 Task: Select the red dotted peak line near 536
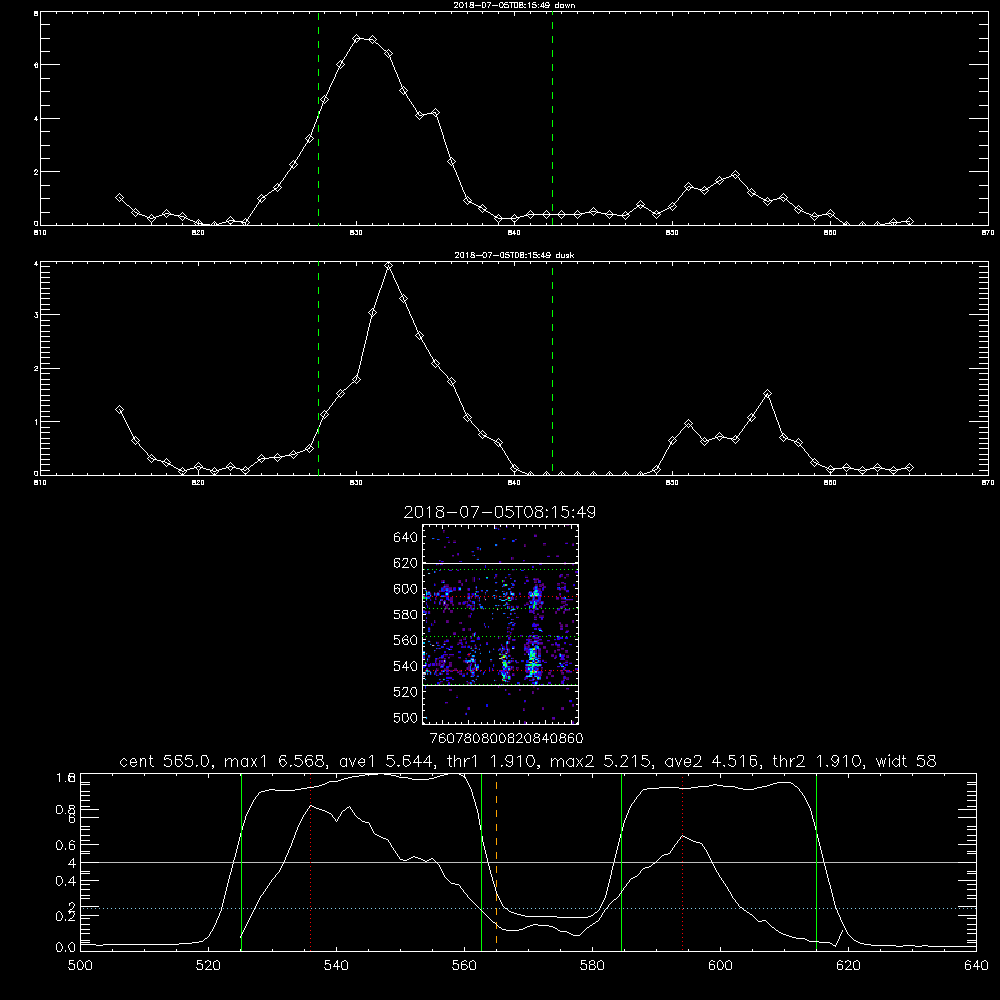310,862
